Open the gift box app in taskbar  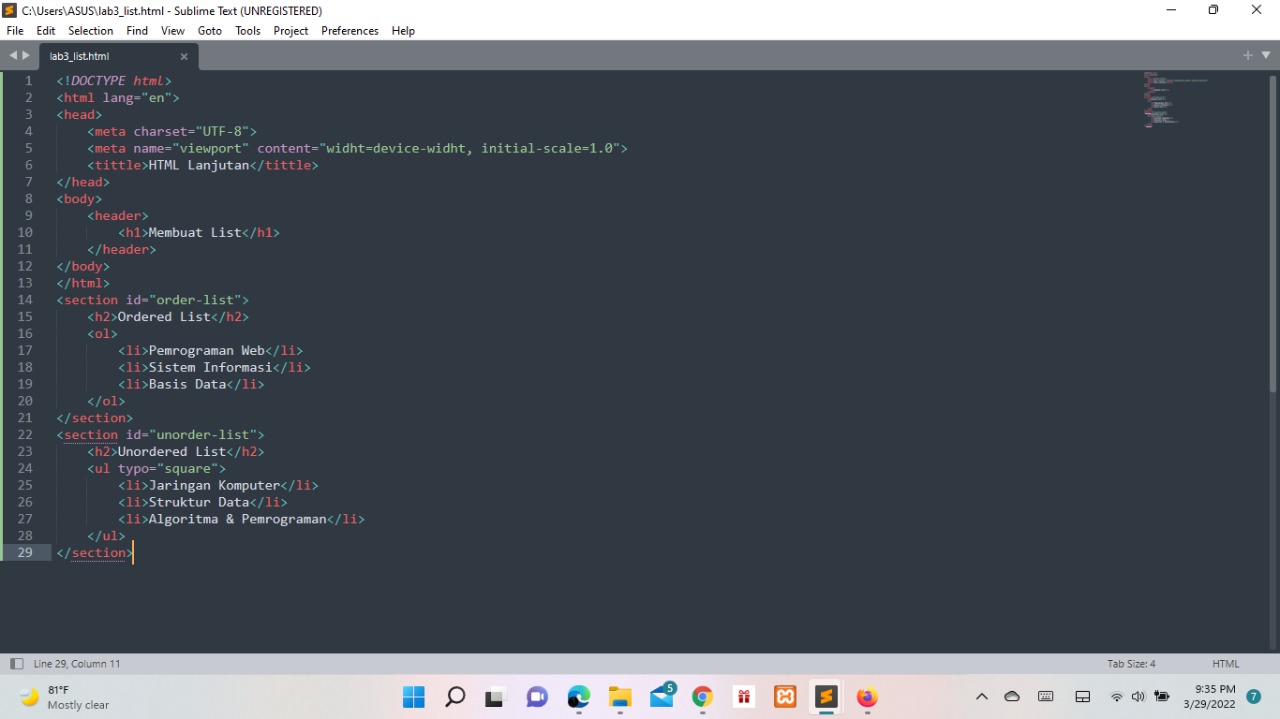click(744, 697)
